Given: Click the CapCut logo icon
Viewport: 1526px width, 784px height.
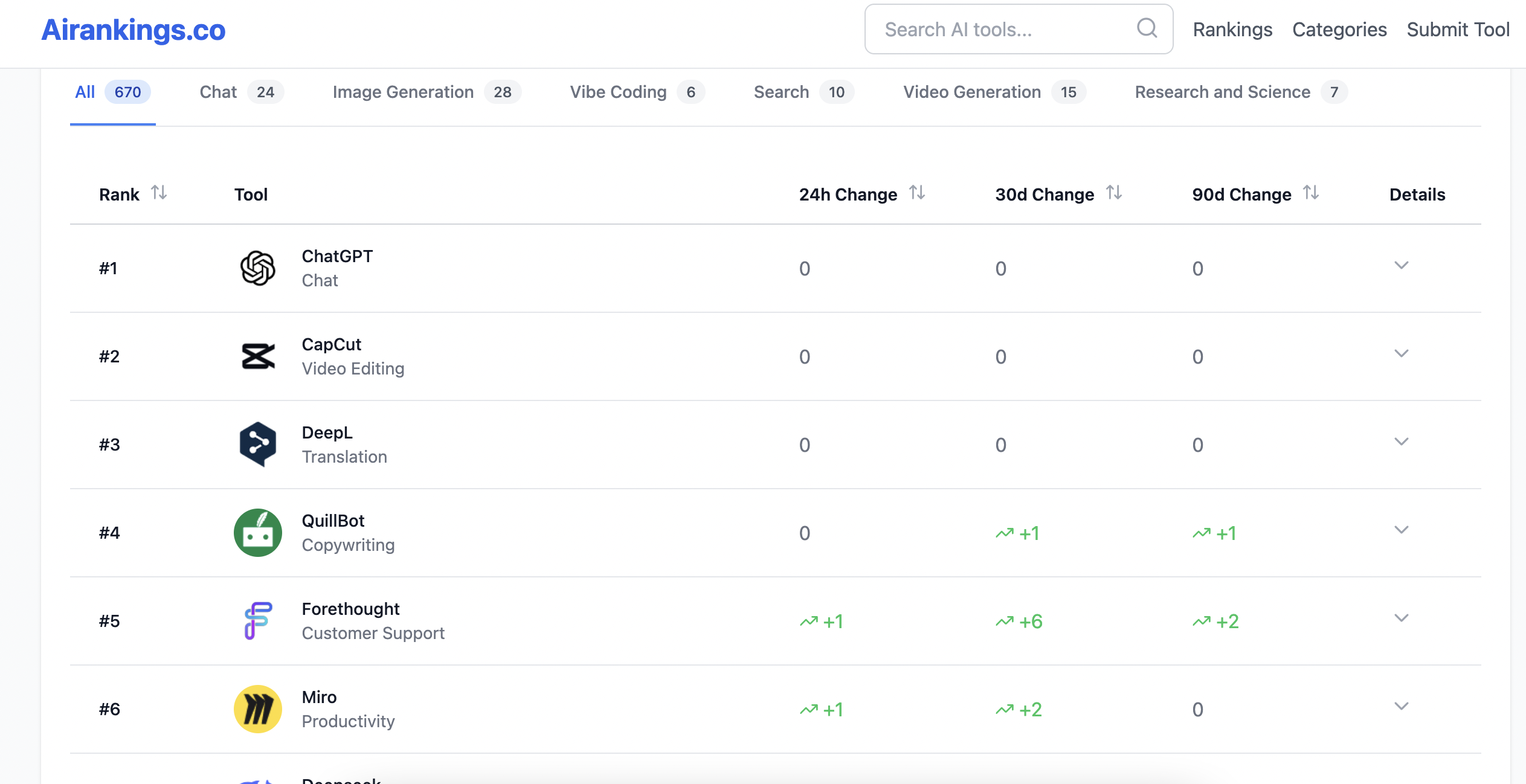Looking at the screenshot, I should pyautogui.click(x=258, y=356).
